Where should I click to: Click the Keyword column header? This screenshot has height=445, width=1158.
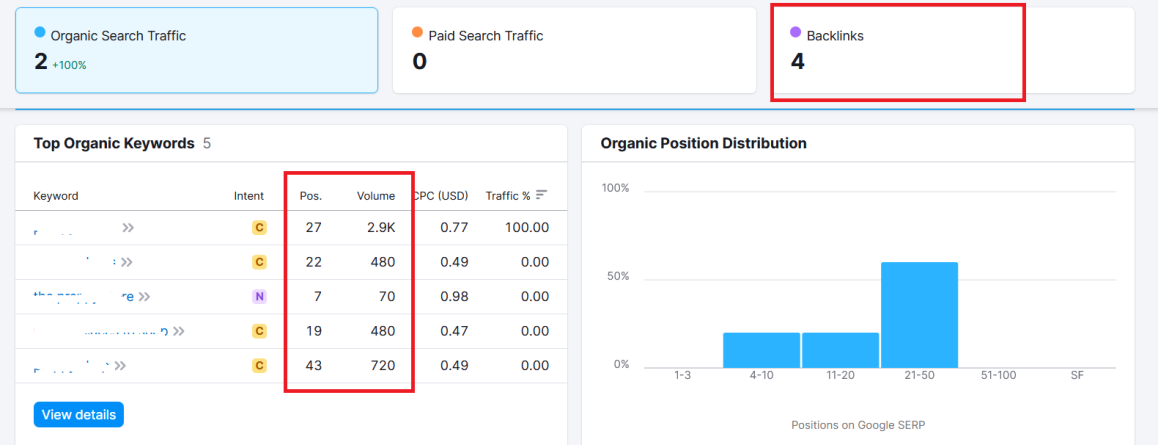coord(55,196)
